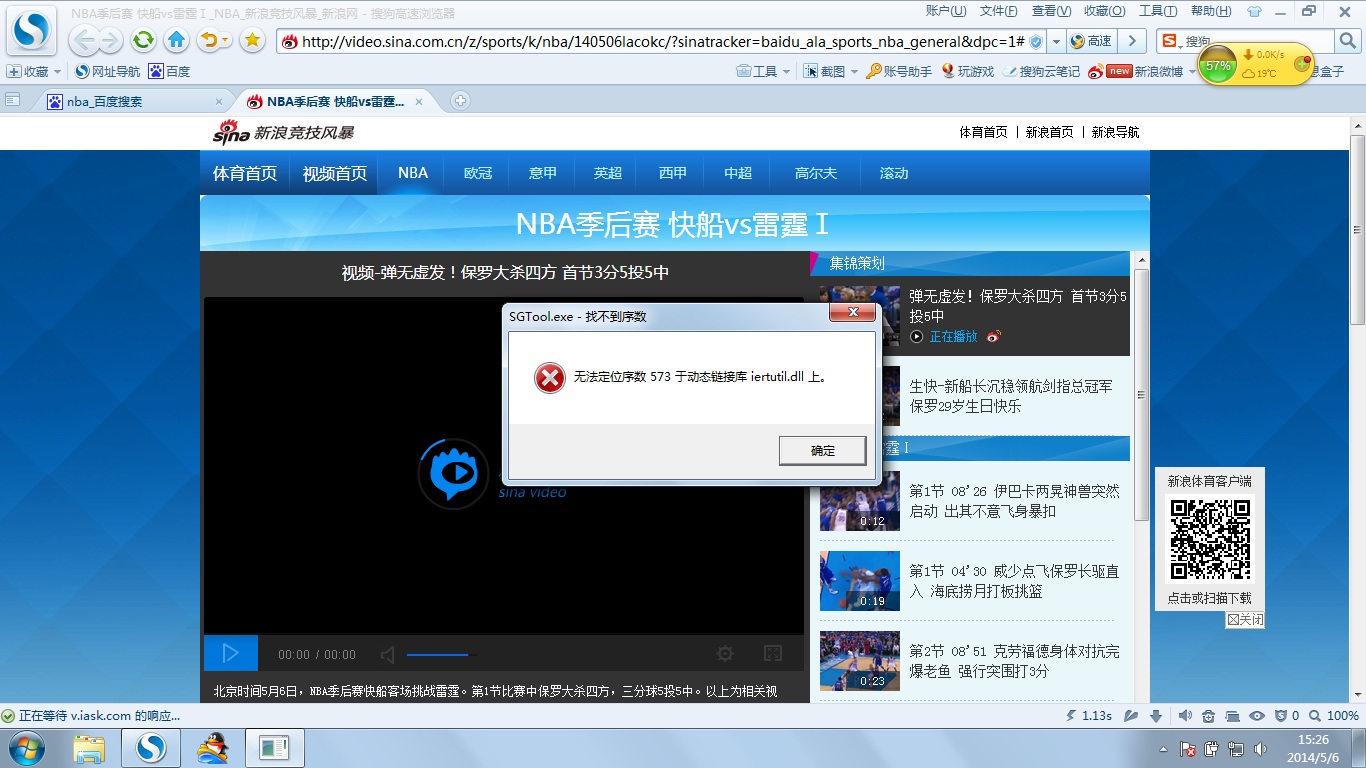1366x768 pixels.
Task: Open Windows Explorer from the taskbar
Action: click(x=89, y=748)
